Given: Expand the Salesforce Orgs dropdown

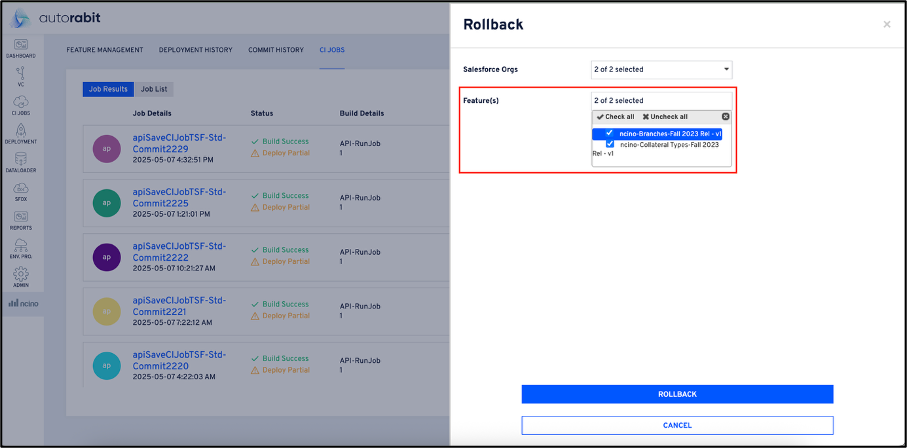Looking at the screenshot, I should point(661,69).
